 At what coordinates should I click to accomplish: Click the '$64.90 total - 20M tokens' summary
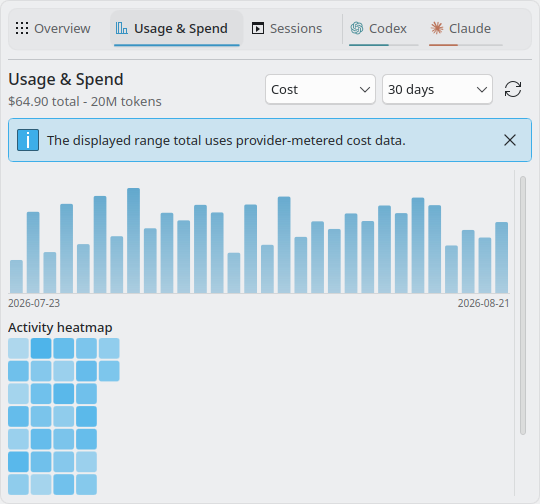(x=85, y=102)
